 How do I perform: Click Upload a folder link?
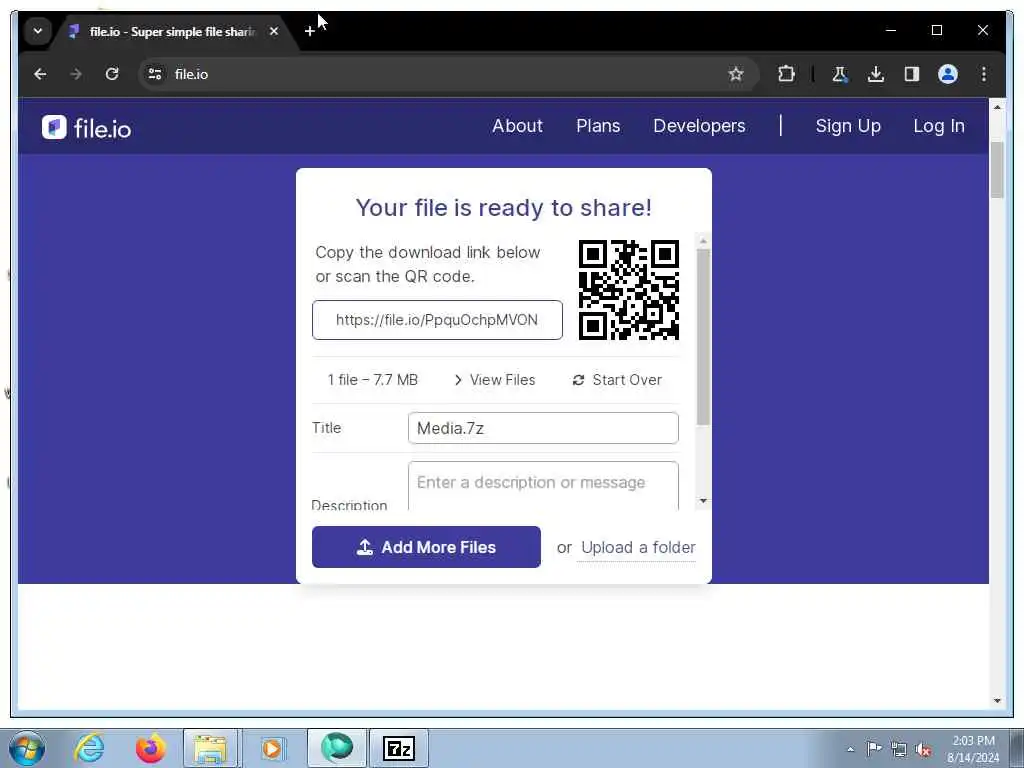(x=638, y=548)
